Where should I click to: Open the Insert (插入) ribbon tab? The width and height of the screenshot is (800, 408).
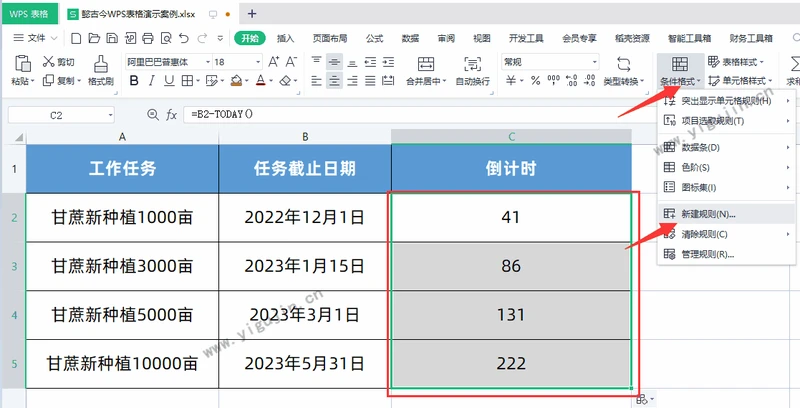tap(286, 38)
